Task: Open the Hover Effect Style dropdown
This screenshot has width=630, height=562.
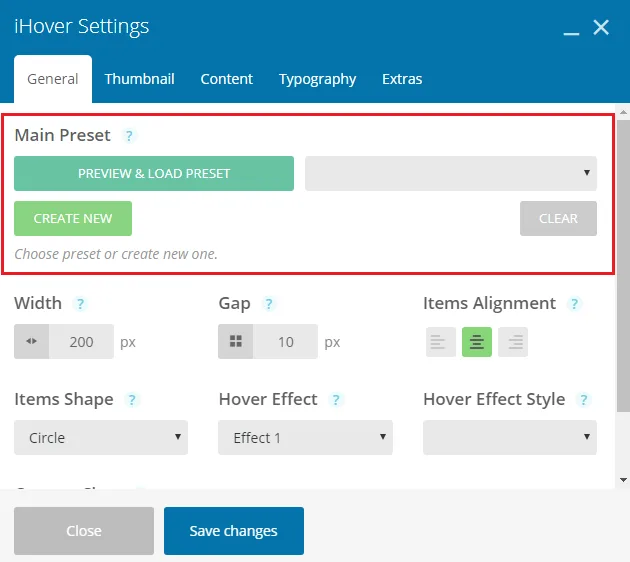Action: (x=510, y=437)
